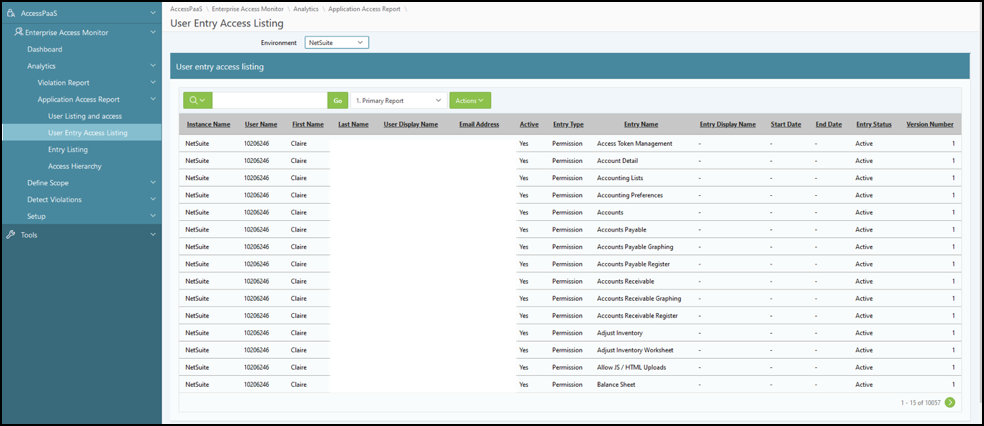Click the Tools wrench icon
The width and height of the screenshot is (984, 426).
tap(11, 235)
